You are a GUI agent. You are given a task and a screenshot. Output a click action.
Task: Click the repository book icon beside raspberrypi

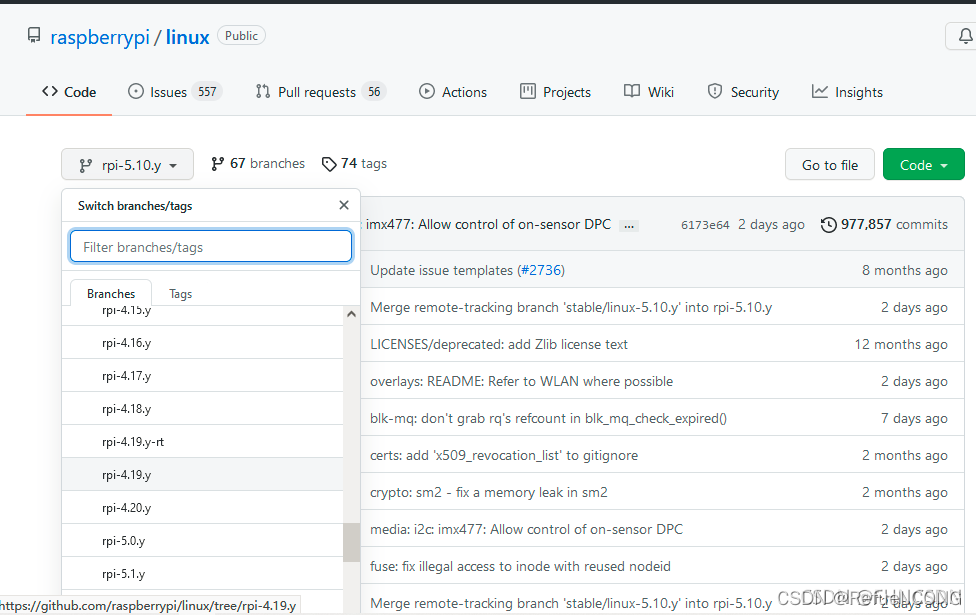point(34,35)
